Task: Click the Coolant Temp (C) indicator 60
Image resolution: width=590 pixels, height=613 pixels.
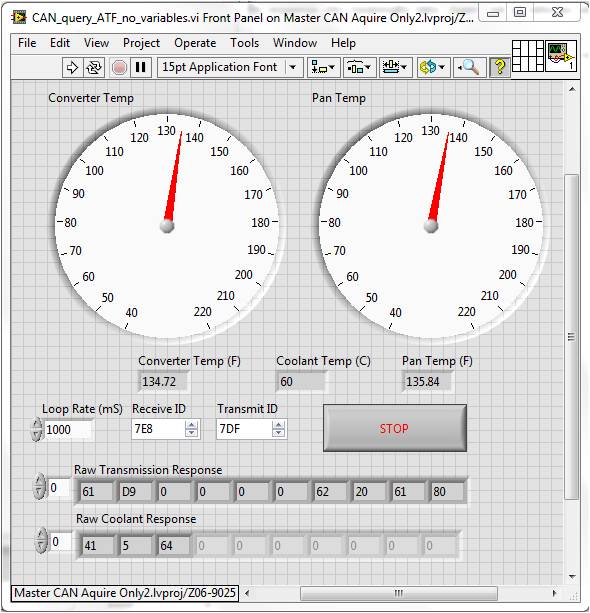Action: tap(301, 381)
